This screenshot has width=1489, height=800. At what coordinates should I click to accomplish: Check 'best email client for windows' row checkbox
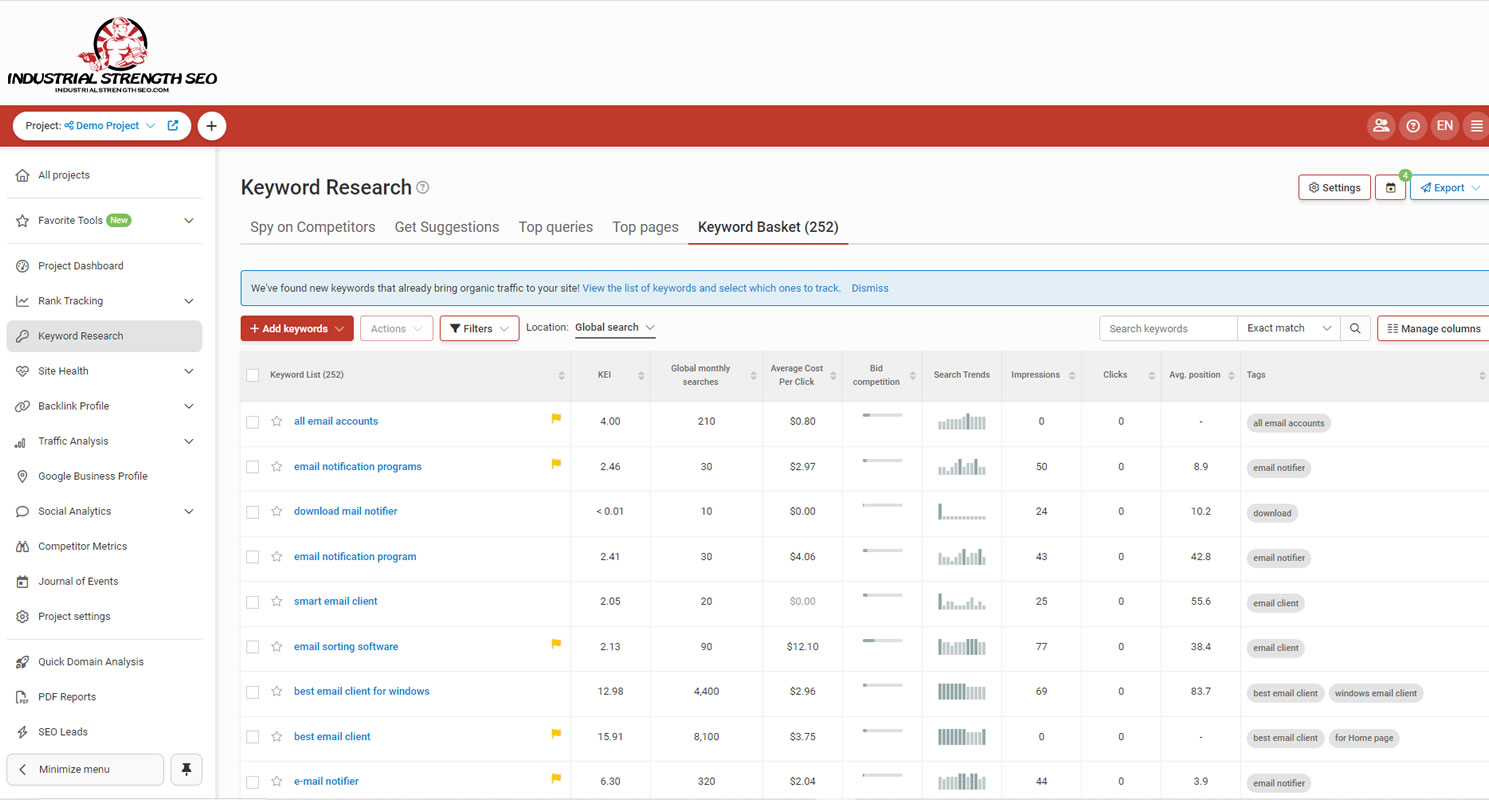coord(253,692)
